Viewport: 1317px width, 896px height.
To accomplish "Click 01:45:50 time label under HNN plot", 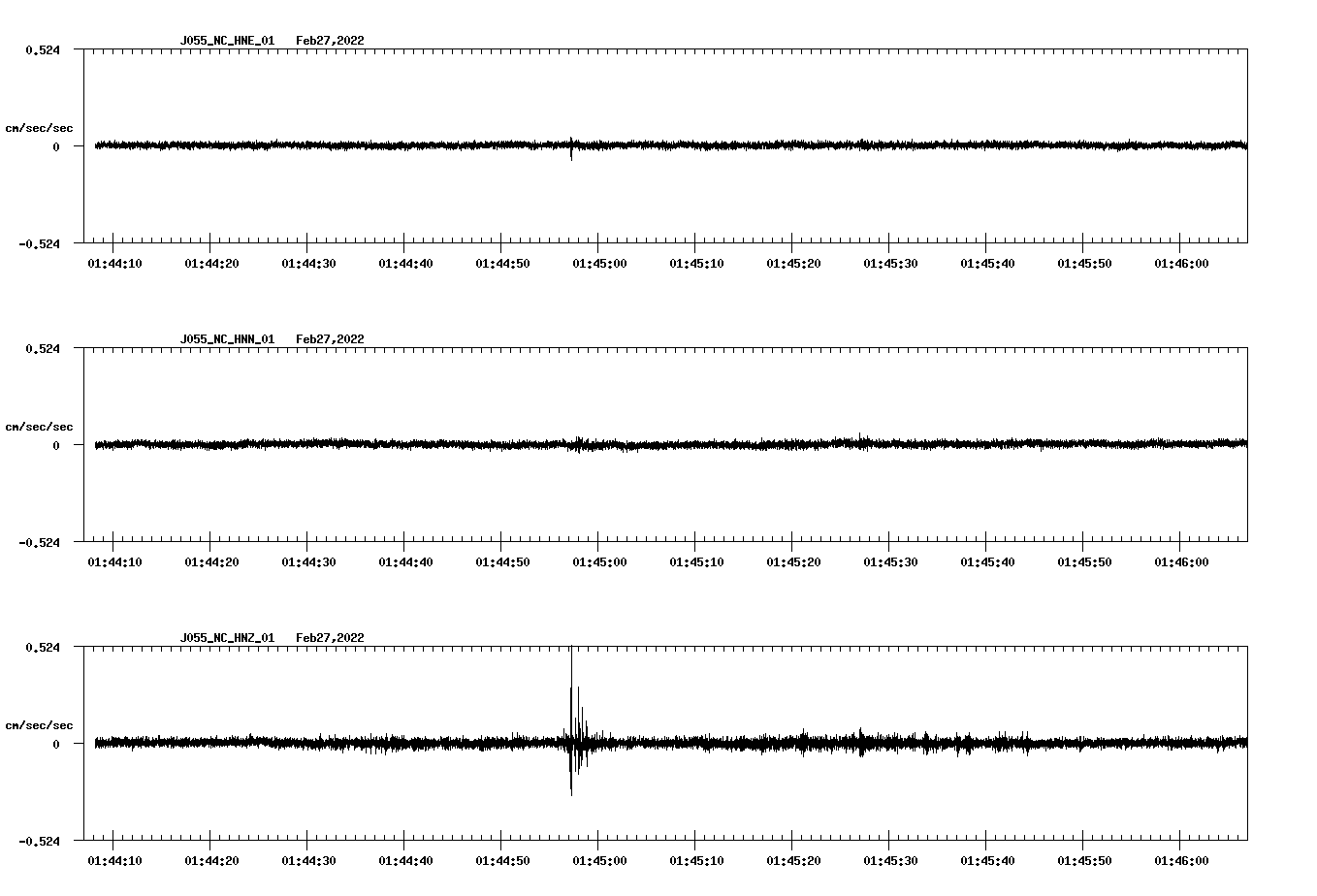I will 1084,562.
